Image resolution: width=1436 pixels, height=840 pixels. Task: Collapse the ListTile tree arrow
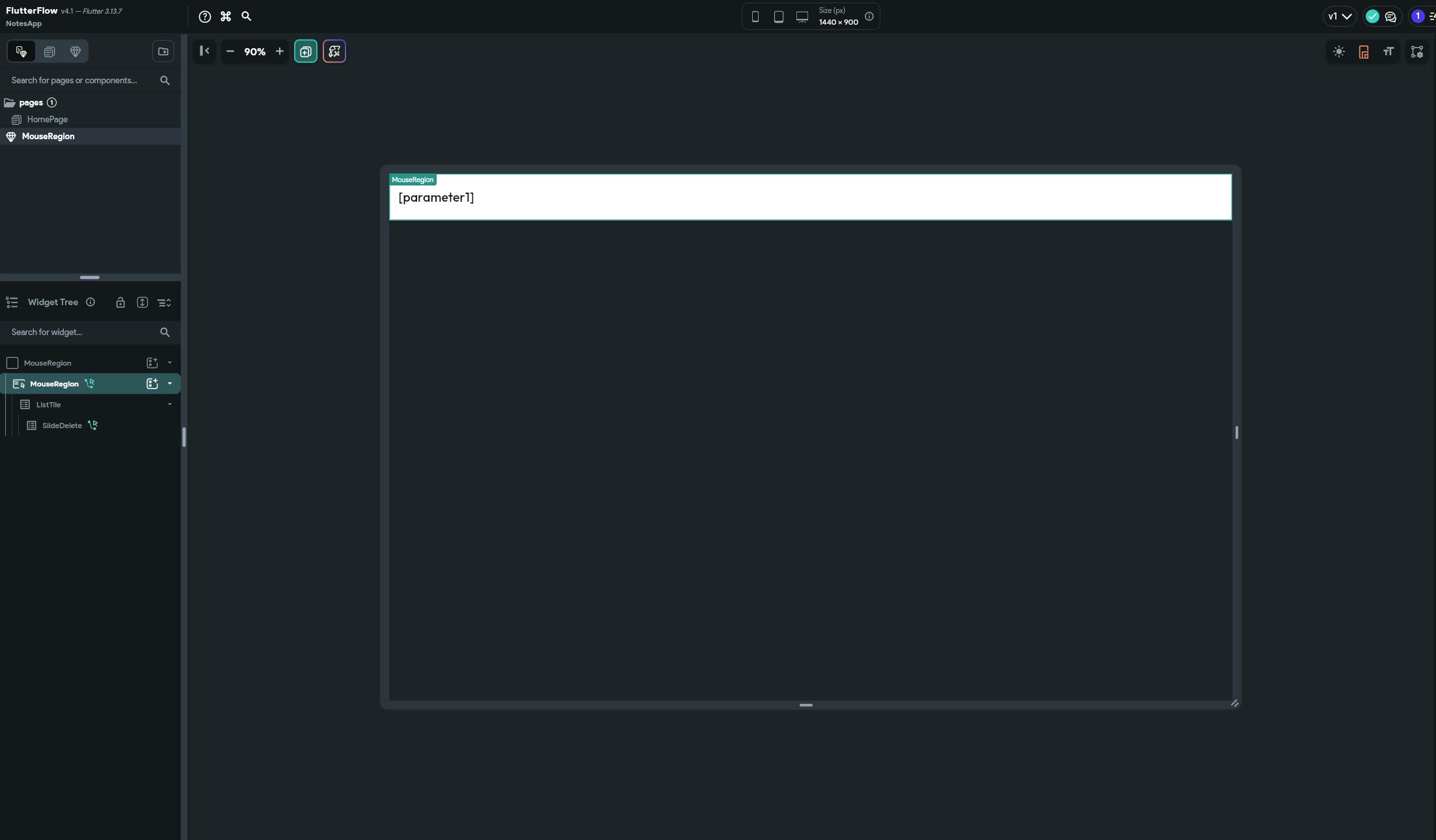click(170, 405)
